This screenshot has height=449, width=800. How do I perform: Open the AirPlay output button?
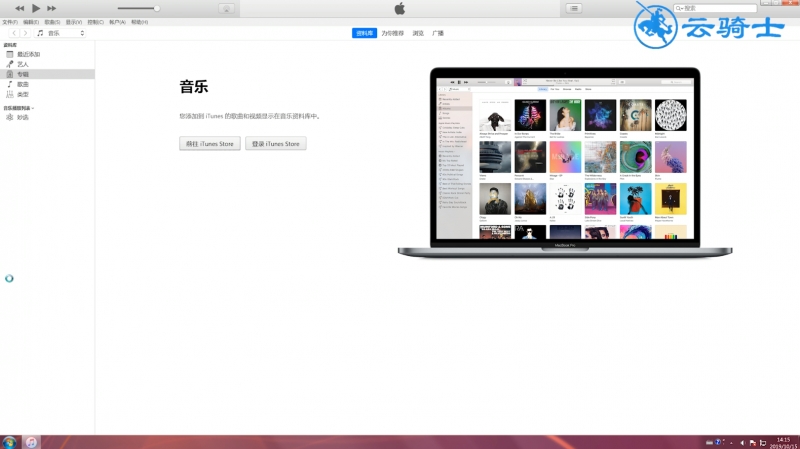(x=227, y=9)
